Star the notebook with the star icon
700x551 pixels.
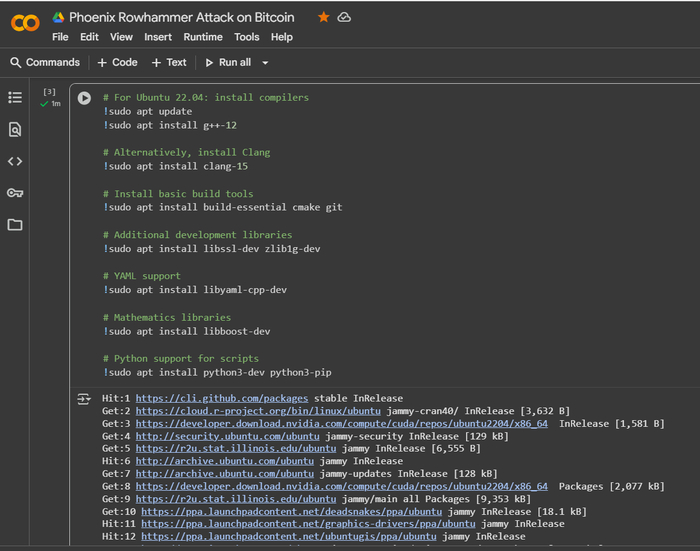pos(323,17)
